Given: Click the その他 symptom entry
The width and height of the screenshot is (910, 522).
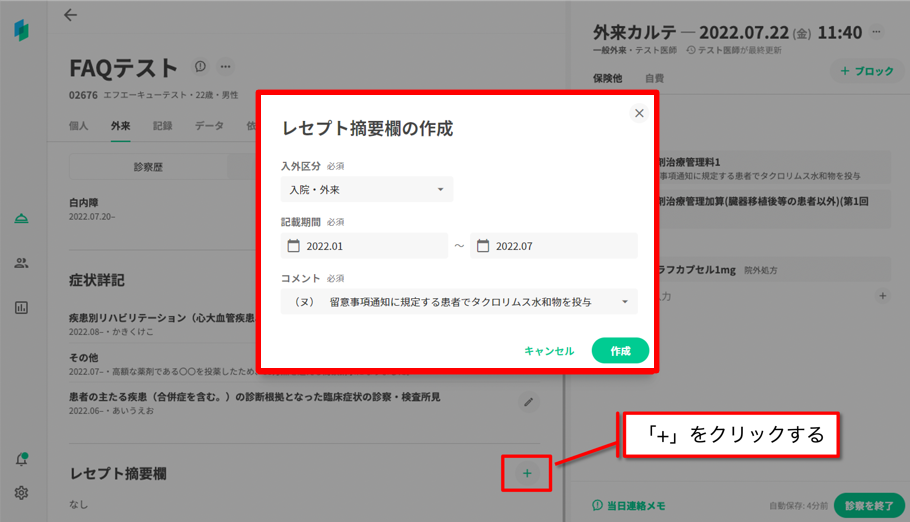Looking at the screenshot, I should click(x=162, y=363).
